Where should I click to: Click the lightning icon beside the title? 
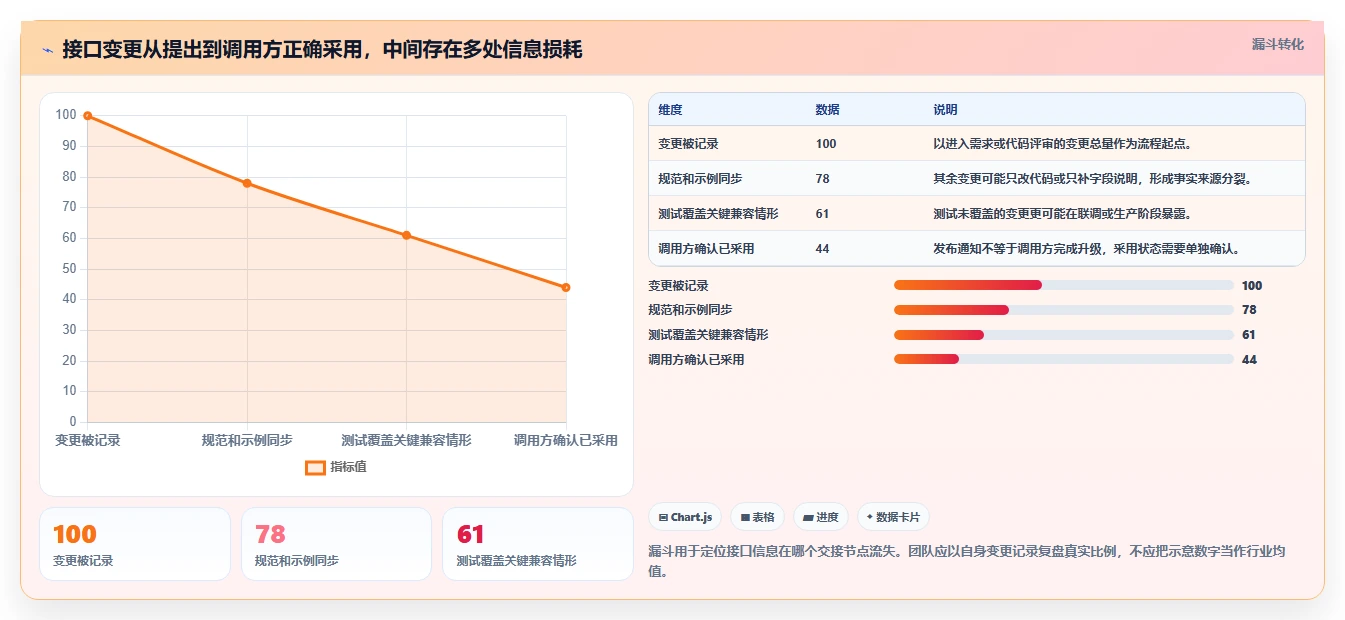48,50
